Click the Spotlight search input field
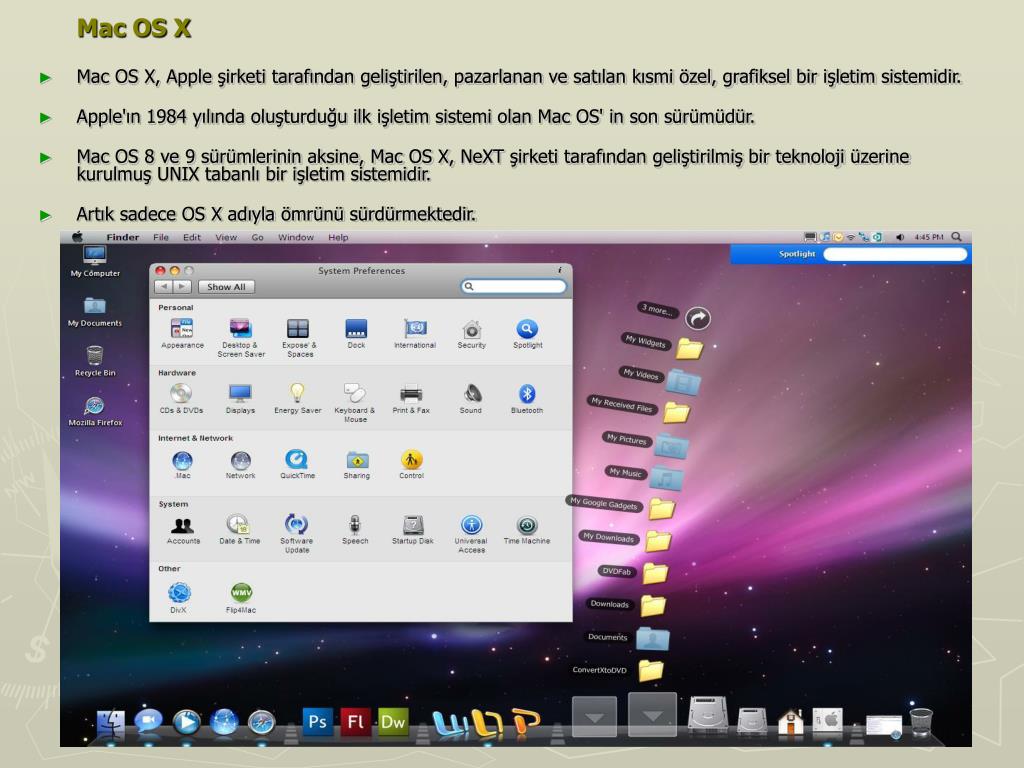1024x768 pixels. [895, 254]
